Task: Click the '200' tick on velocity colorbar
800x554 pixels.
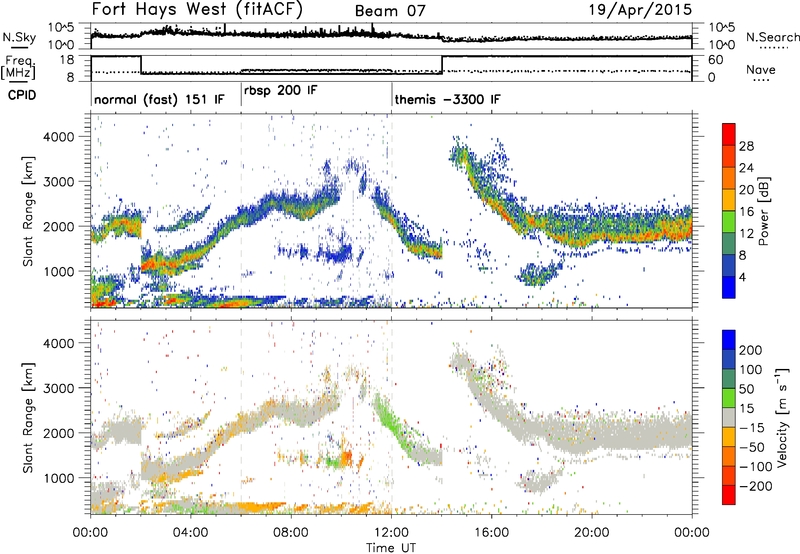Action: click(x=751, y=350)
